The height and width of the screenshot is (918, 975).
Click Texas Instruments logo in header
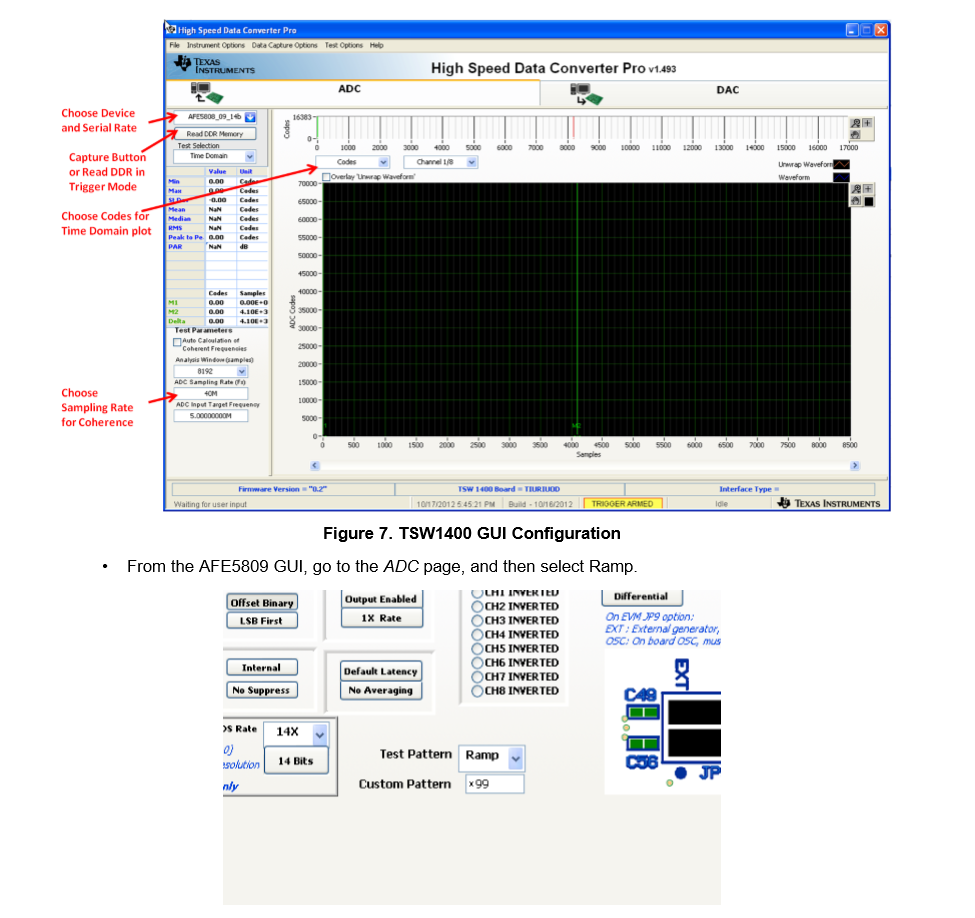(215, 65)
